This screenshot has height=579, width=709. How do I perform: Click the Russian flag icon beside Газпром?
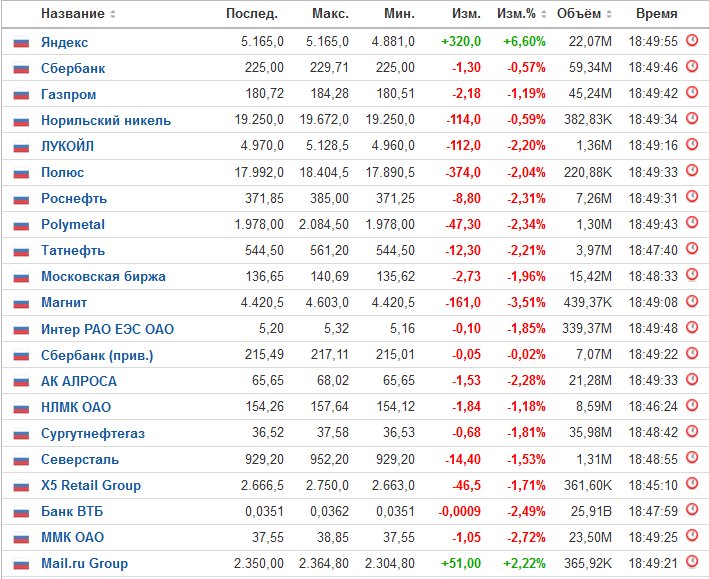pos(21,95)
